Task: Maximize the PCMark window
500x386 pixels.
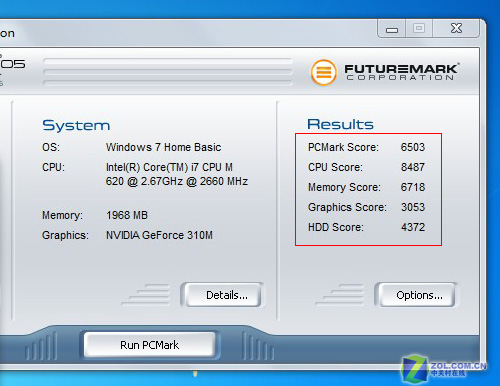Action: click(419, 29)
